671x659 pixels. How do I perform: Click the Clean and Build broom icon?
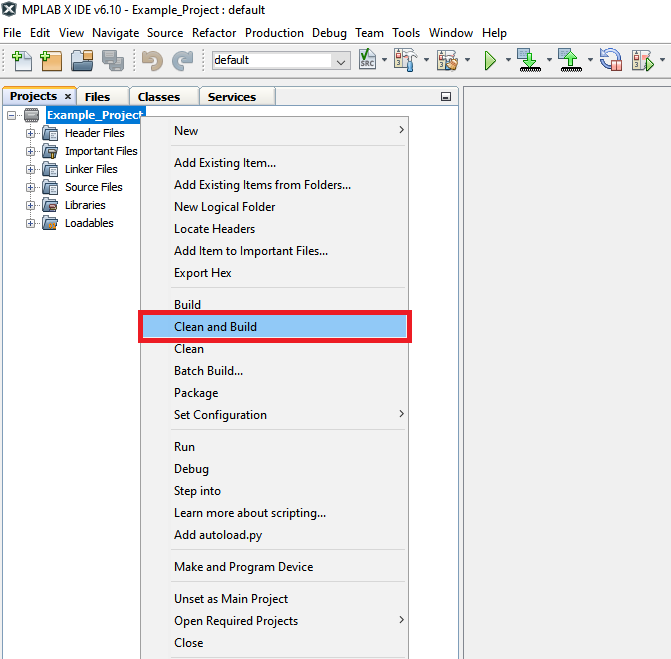pos(447,60)
